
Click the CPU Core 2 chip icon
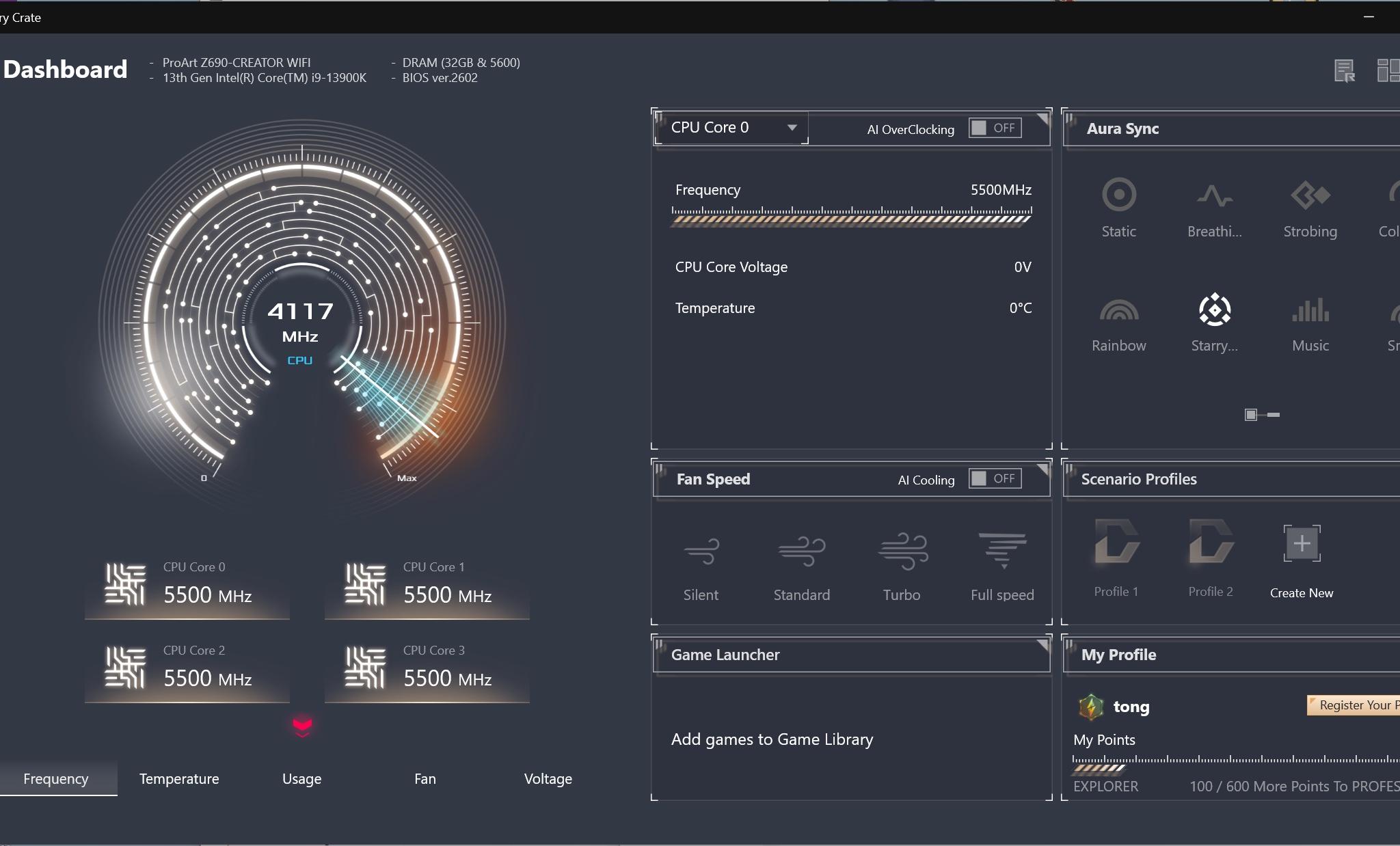(x=125, y=667)
